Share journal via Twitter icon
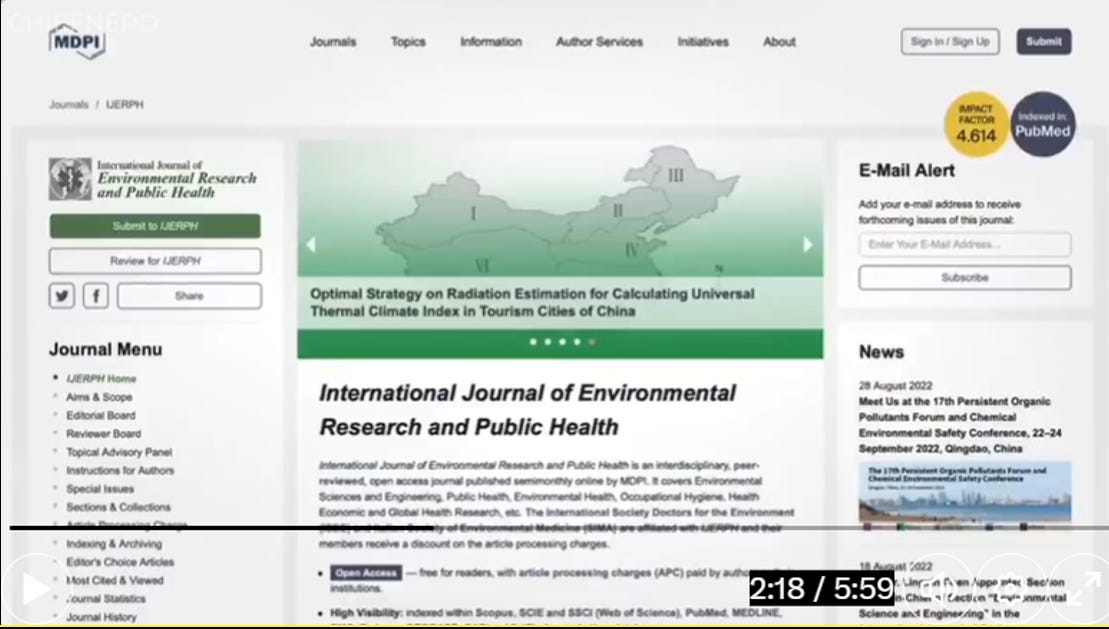Viewport: 1109px width, 629px height. click(x=62, y=296)
